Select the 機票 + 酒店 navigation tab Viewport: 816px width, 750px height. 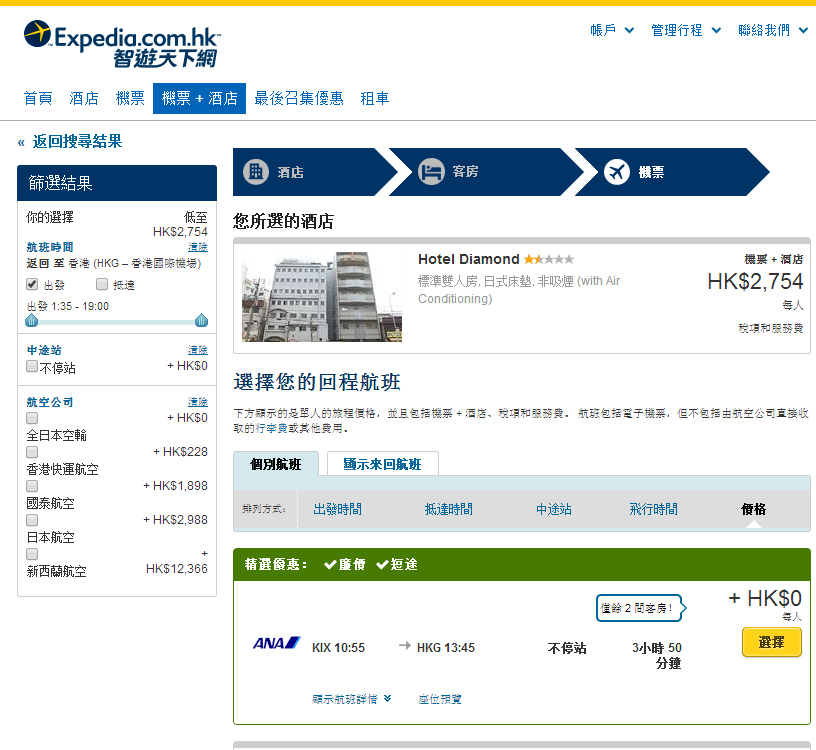[199, 98]
